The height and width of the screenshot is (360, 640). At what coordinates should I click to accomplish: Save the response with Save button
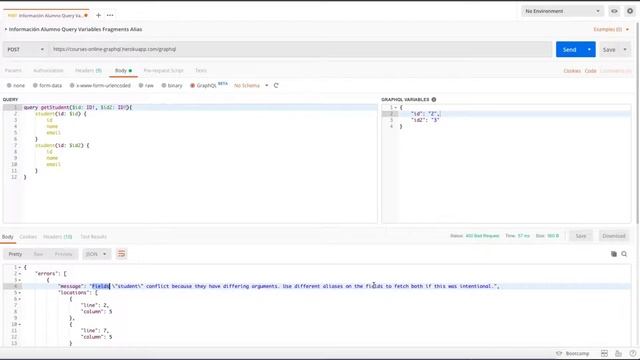tap(581, 236)
